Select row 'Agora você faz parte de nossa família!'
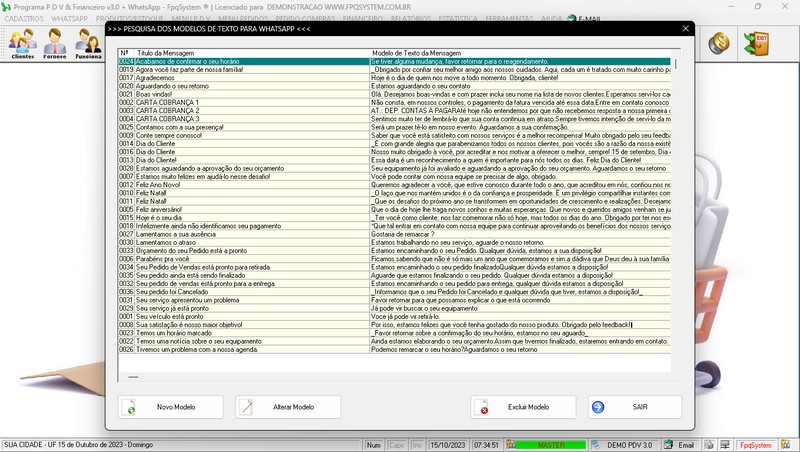 394,69
